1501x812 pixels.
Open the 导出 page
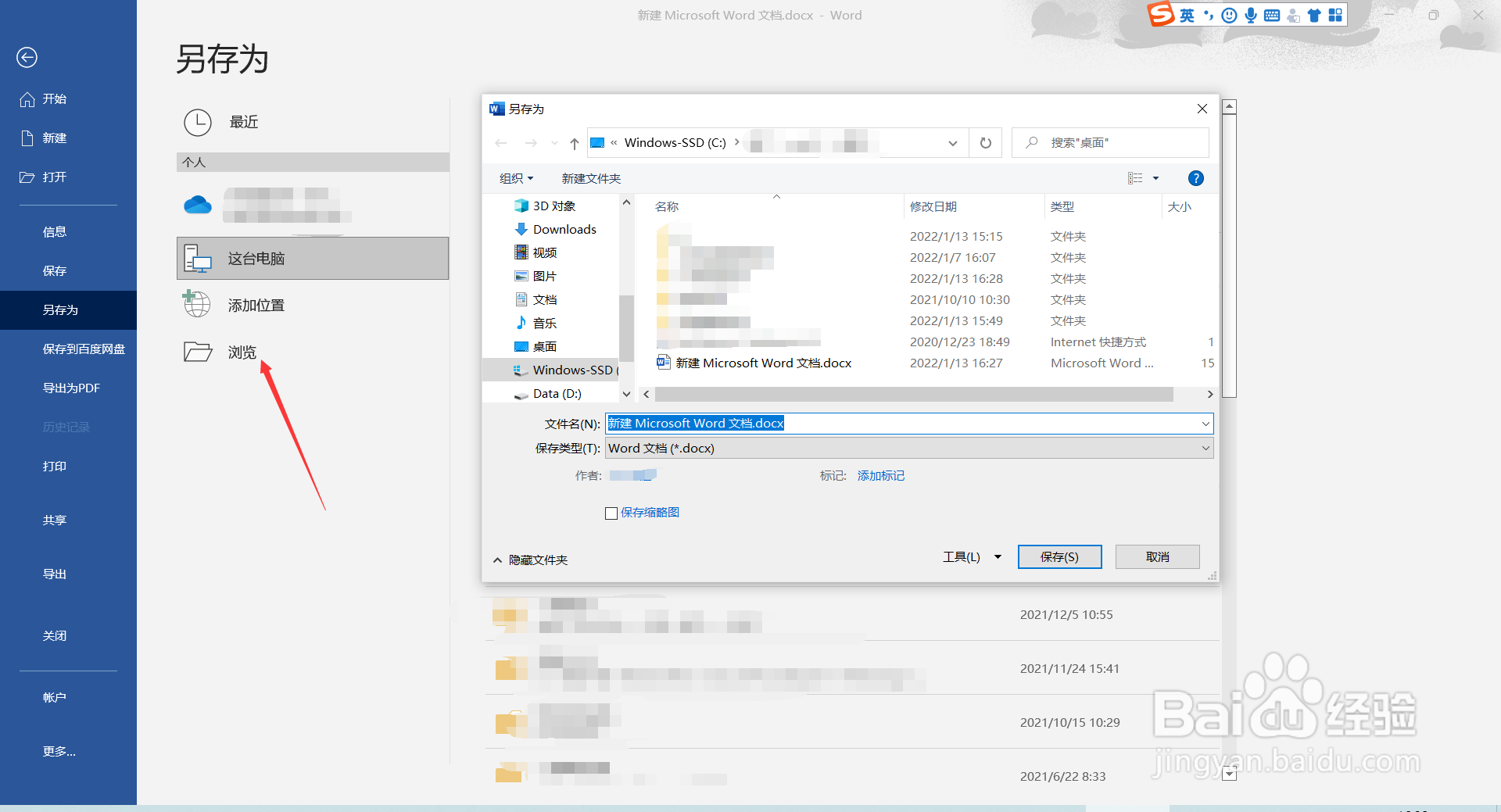coord(55,574)
